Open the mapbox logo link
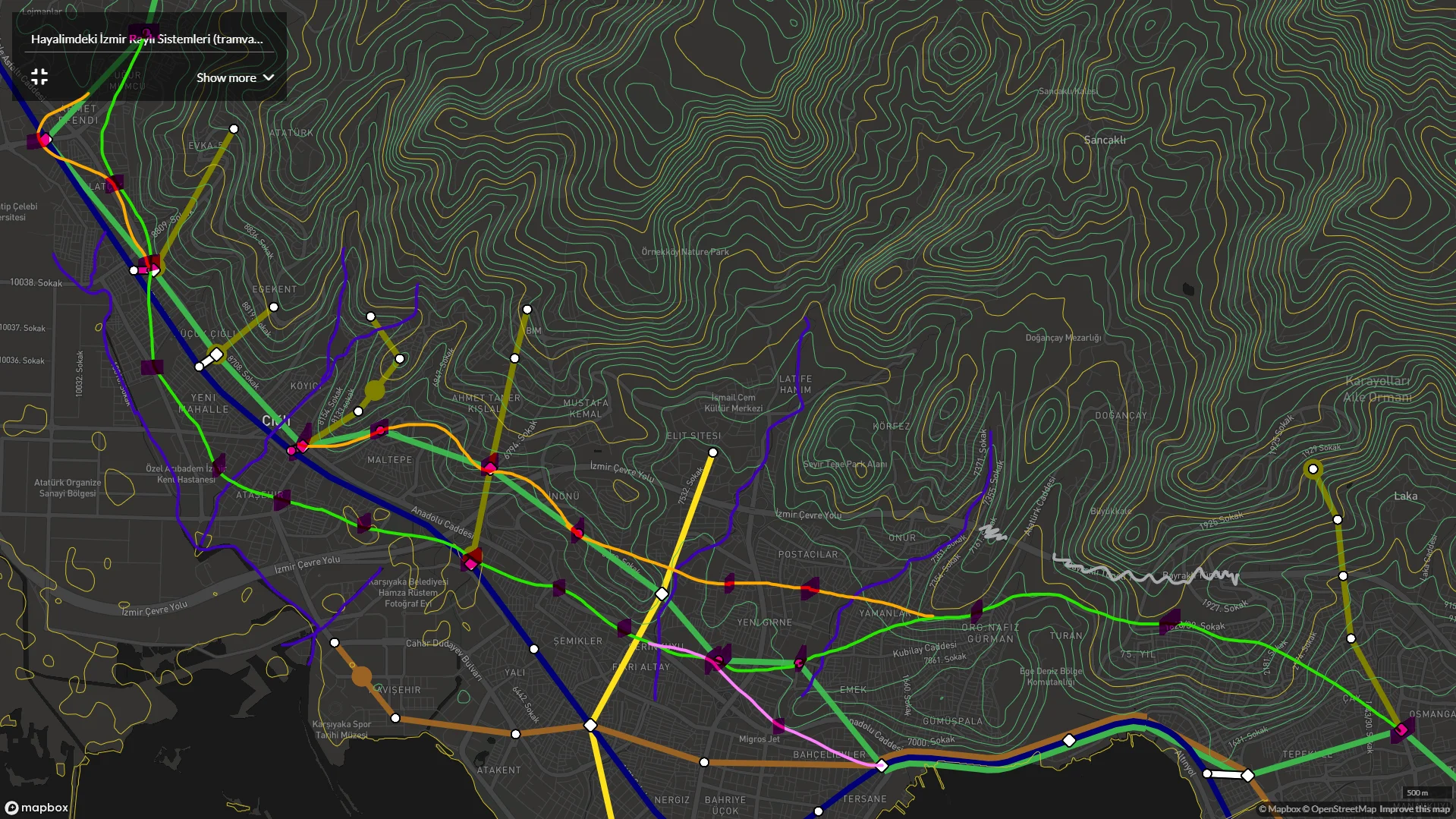The height and width of the screenshot is (819, 1456). coord(37,808)
